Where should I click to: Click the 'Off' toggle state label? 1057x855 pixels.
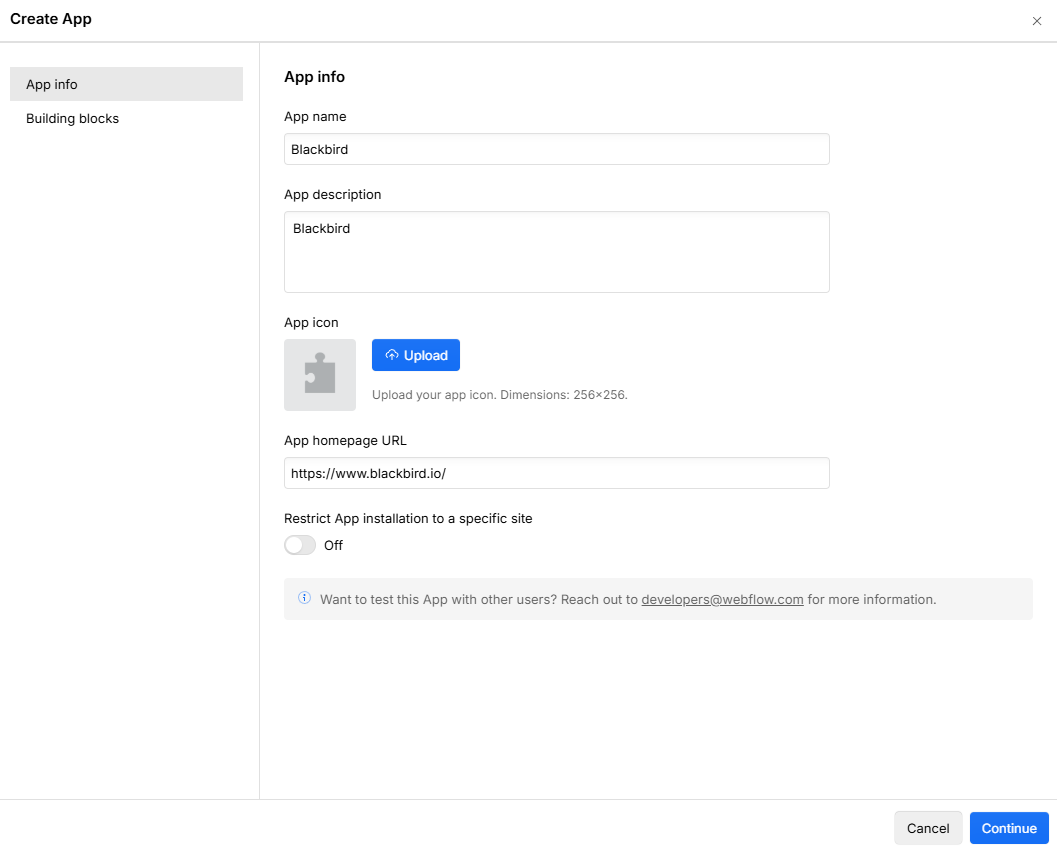pos(333,546)
